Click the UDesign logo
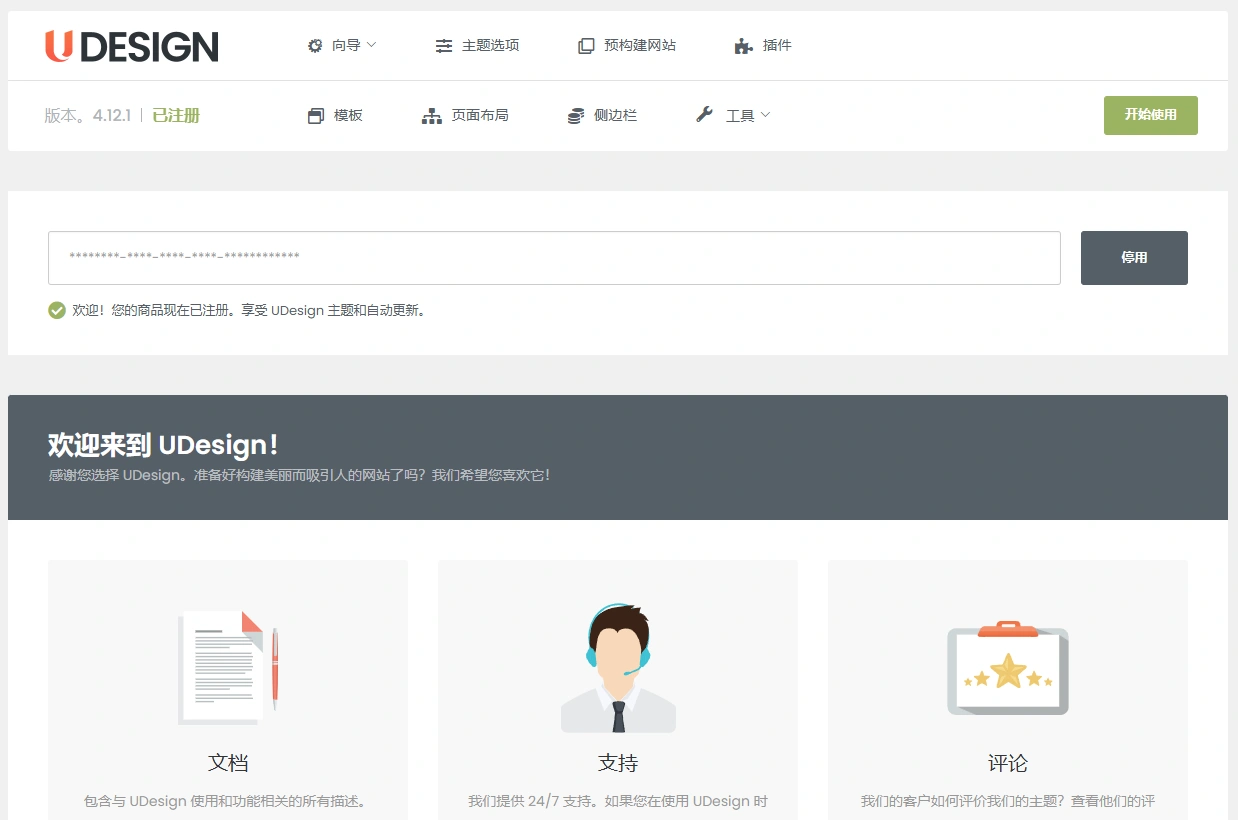Image resolution: width=1238 pixels, height=820 pixels. [x=131, y=44]
